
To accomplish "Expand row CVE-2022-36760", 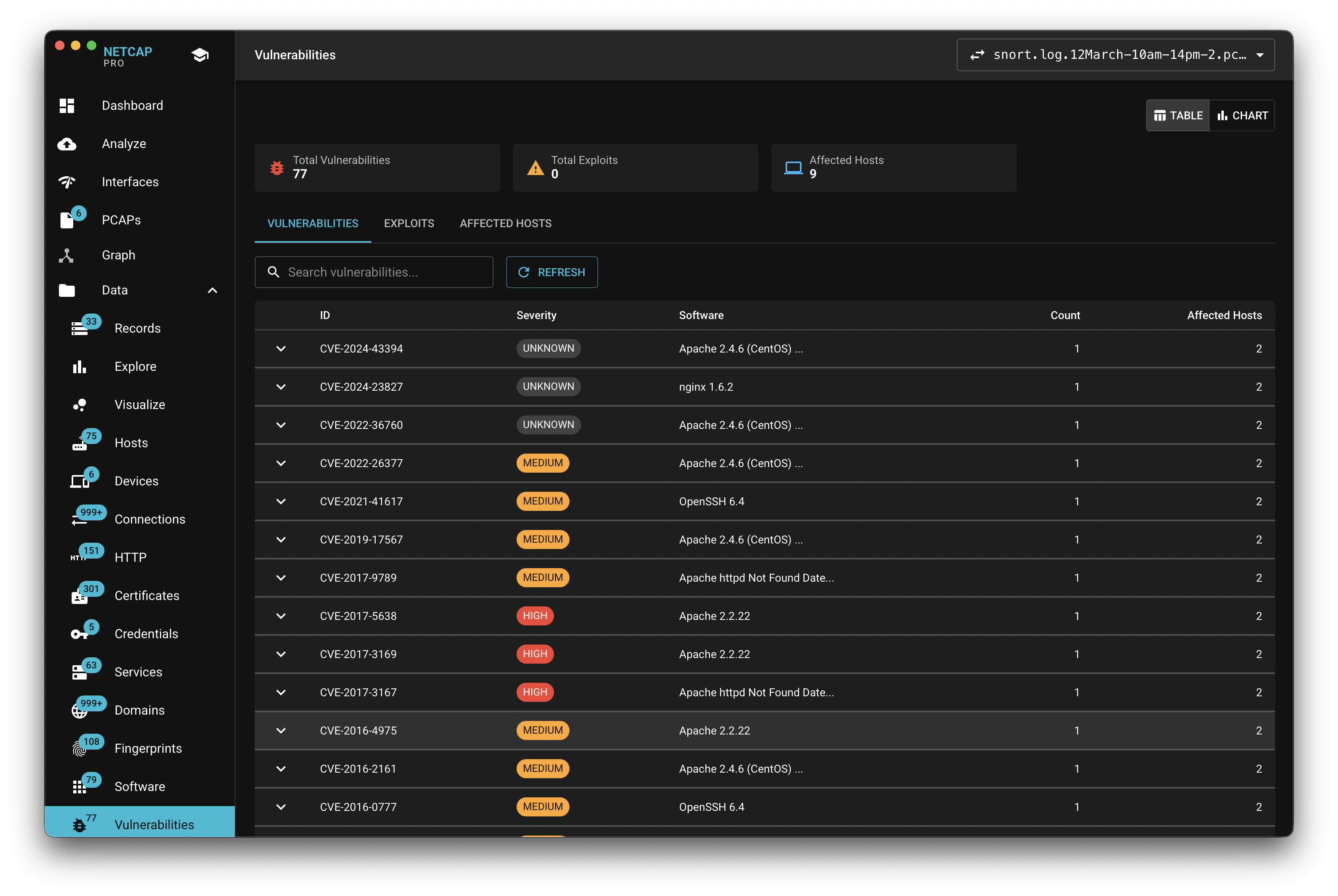I will [281, 425].
